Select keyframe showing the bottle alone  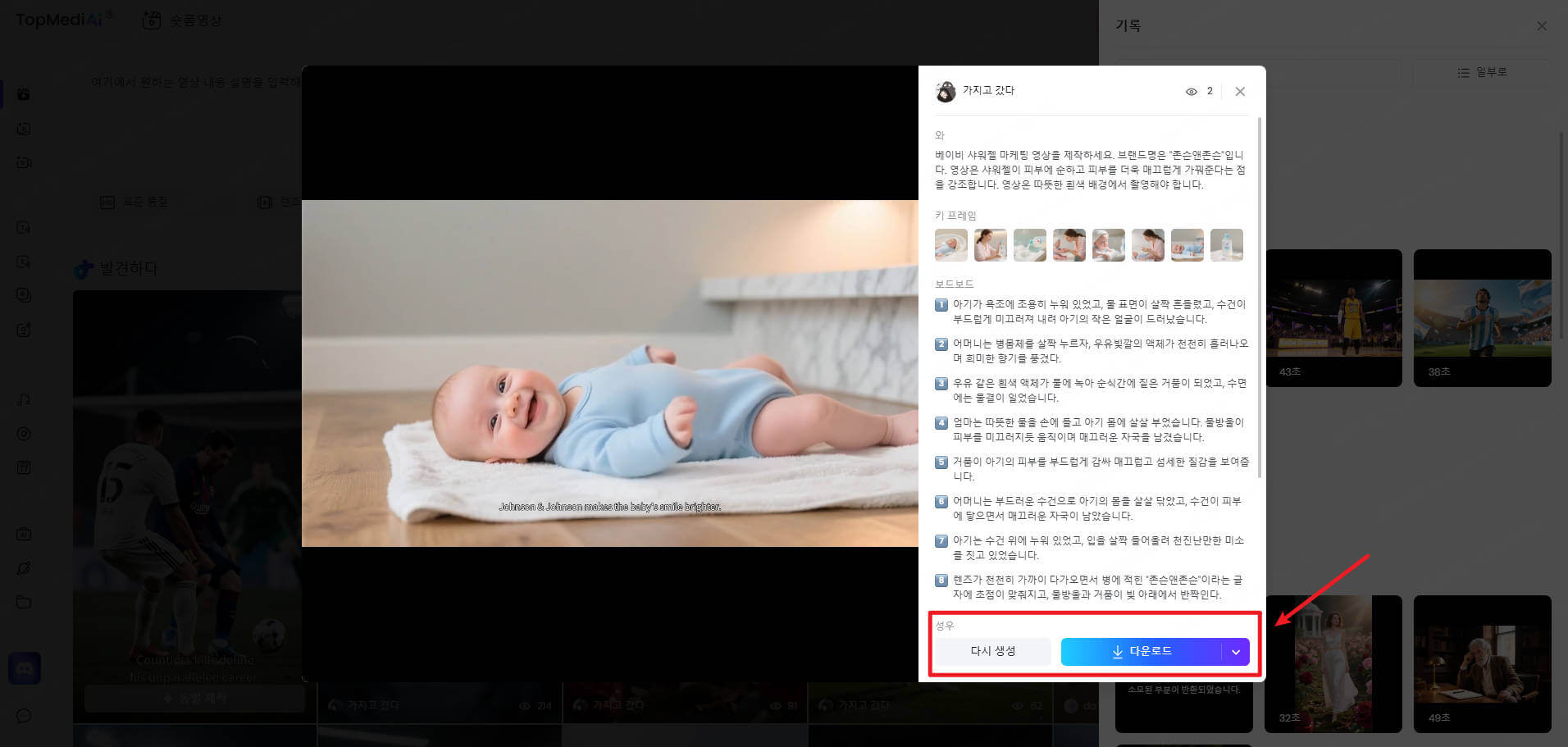tap(1227, 245)
